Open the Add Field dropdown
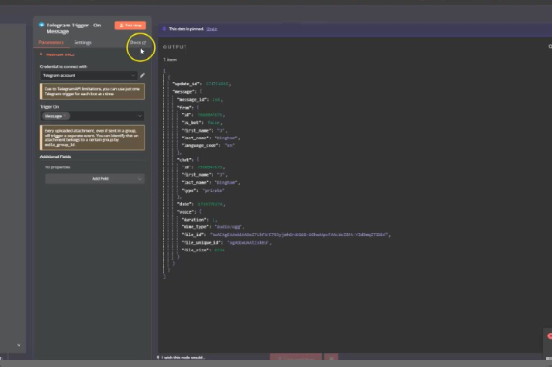Image resolution: width=552 pixels, height=367 pixels. (x=95, y=179)
